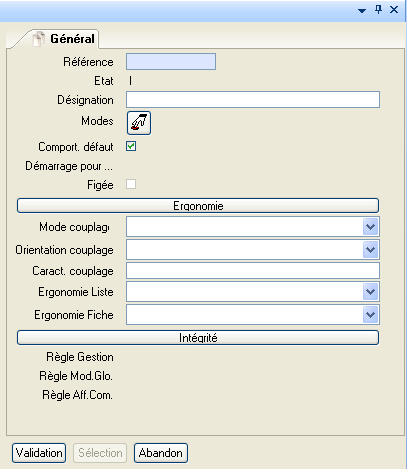This screenshot has height=469, width=407.
Task: Enable the Figée checkbox
Action: click(x=131, y=184)
